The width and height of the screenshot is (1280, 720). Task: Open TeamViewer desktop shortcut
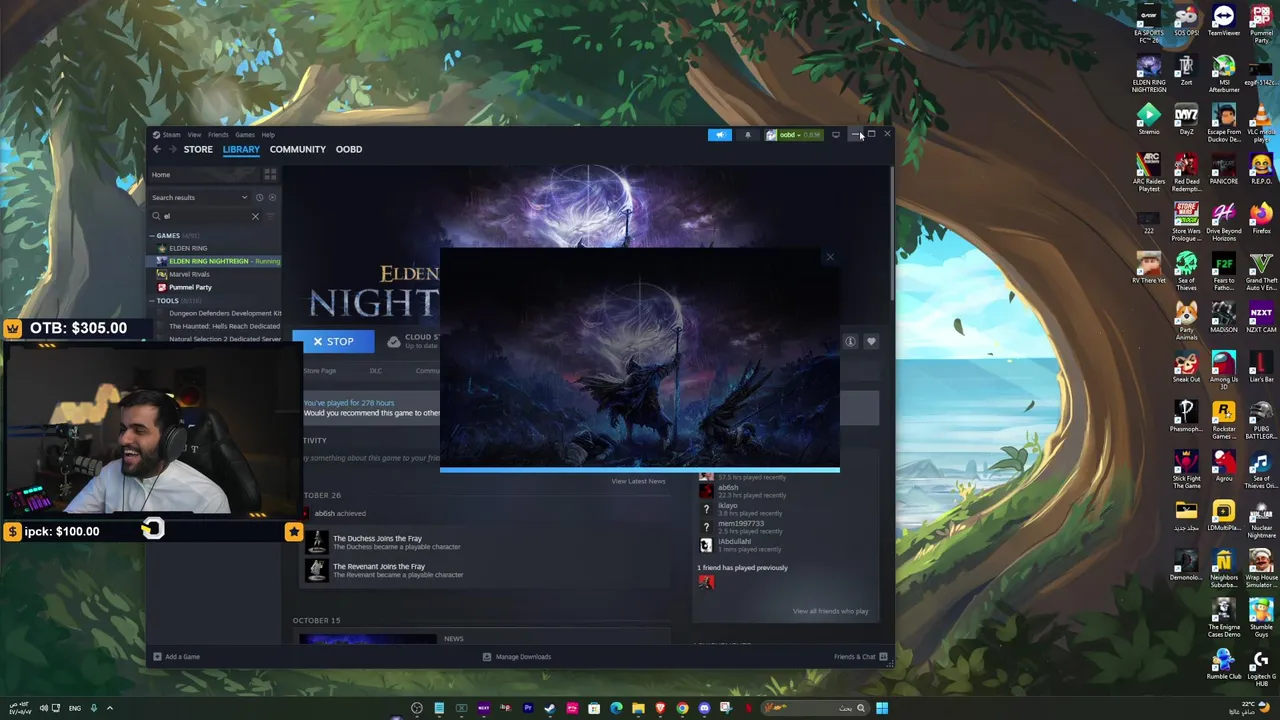coord(1223,23)
